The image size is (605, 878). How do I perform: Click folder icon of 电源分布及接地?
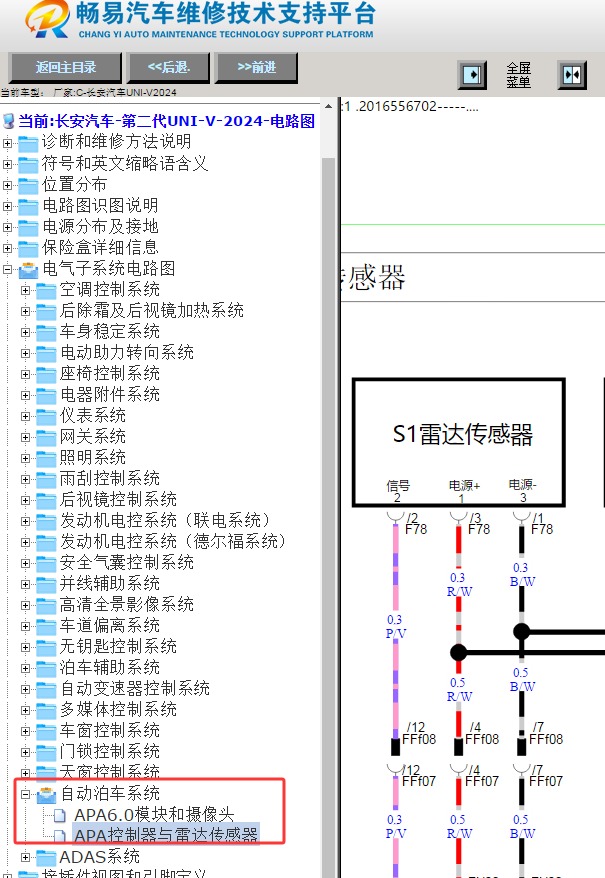[x=28, y=227]
